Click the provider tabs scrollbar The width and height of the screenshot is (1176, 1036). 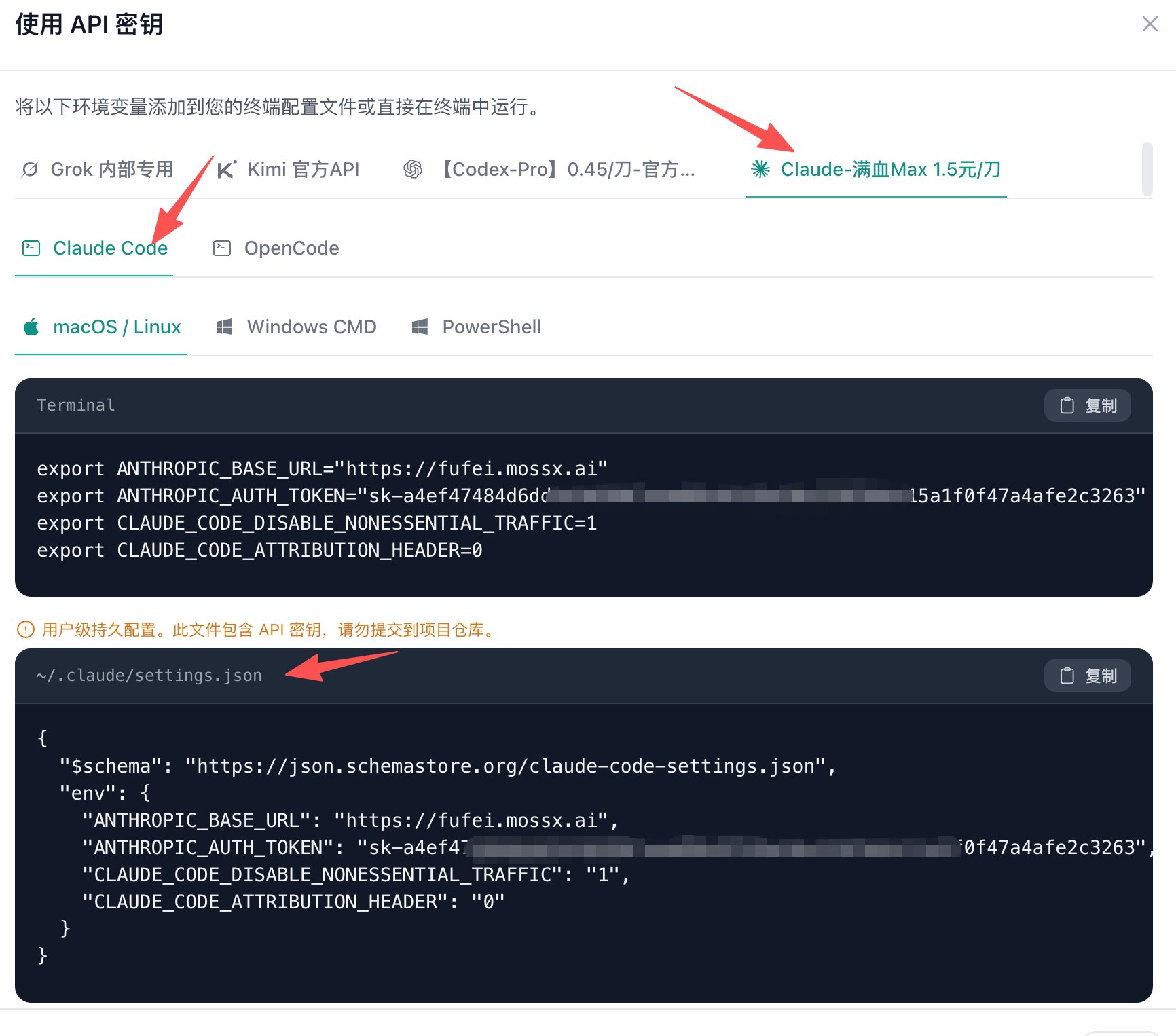click(x=1147, y=169)
